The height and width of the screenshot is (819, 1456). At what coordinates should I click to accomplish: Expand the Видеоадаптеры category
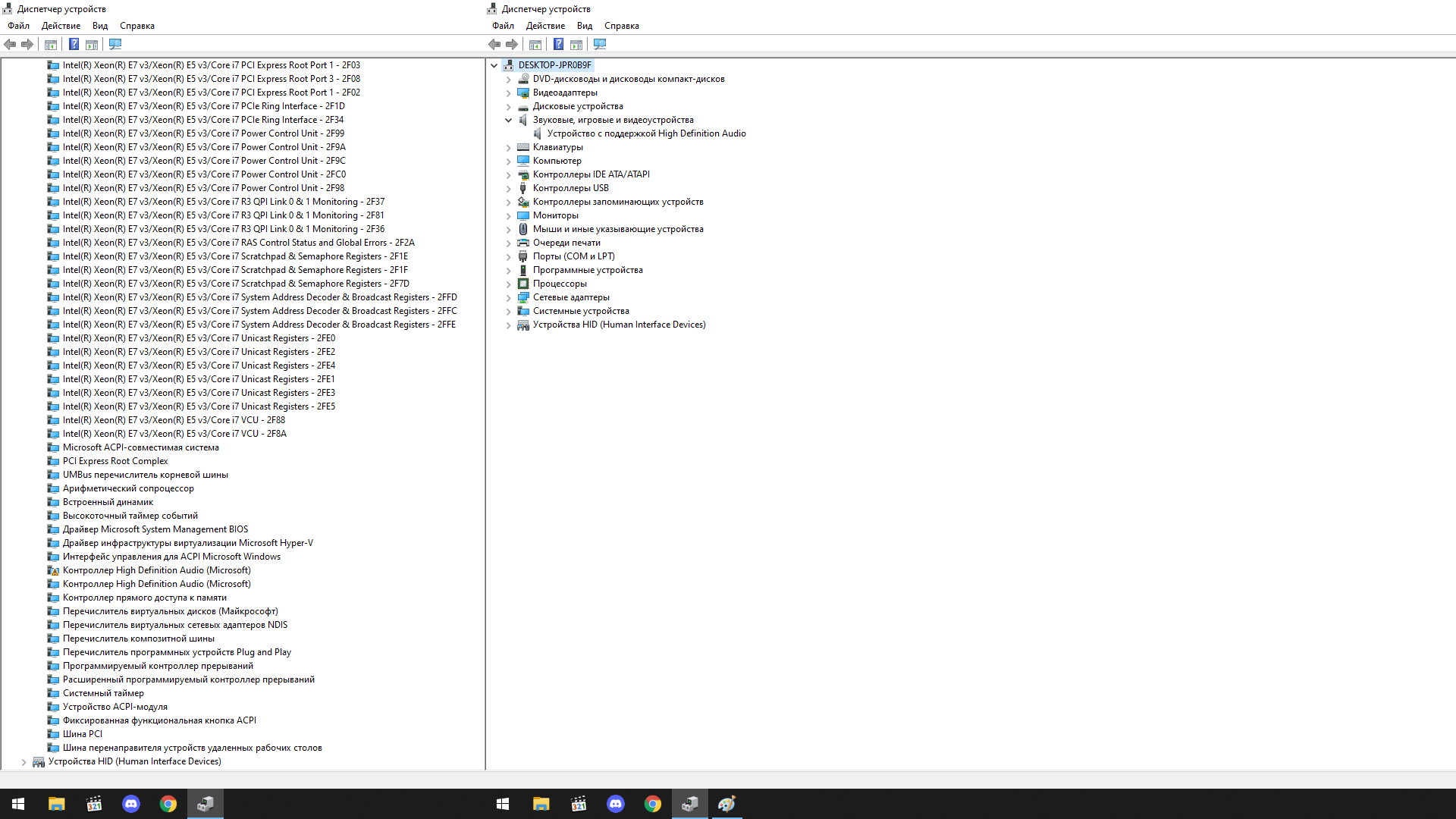tap(509, 93)
